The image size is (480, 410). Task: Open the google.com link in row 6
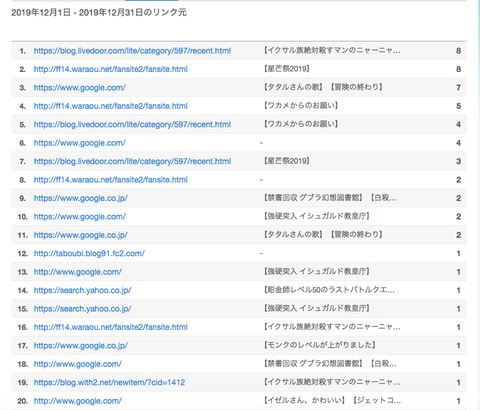(x=80, y=143)
